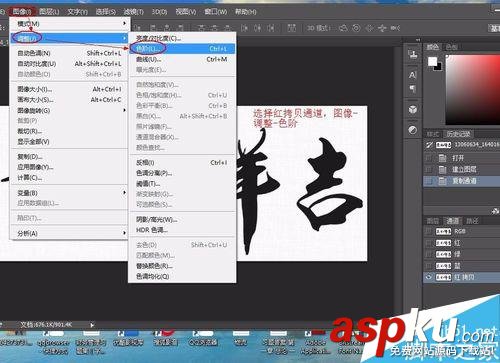
Task: Click the 3D rotate icon after 3D模式
Action: 343,28
